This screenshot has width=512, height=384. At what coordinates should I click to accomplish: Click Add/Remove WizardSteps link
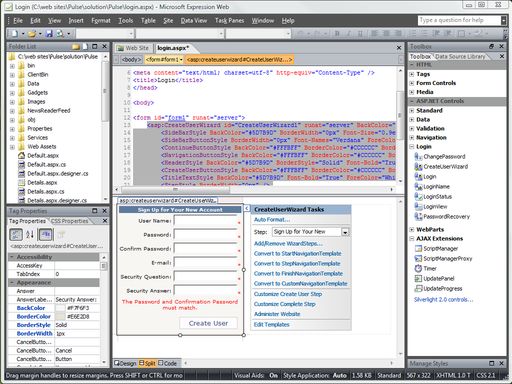click(288, 243)
